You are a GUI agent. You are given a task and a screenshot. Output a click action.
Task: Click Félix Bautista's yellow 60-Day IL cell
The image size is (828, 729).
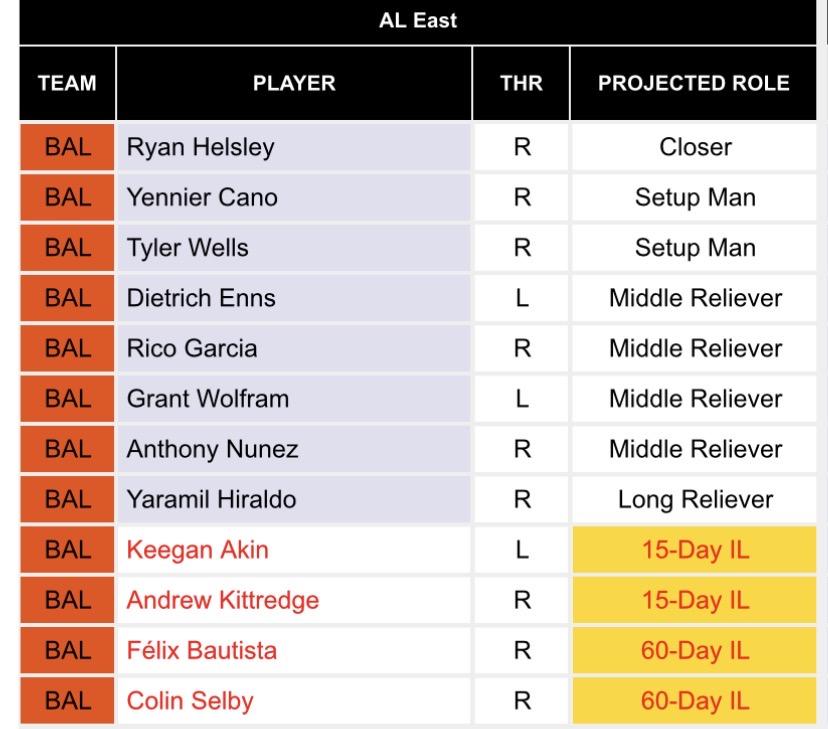695,651
